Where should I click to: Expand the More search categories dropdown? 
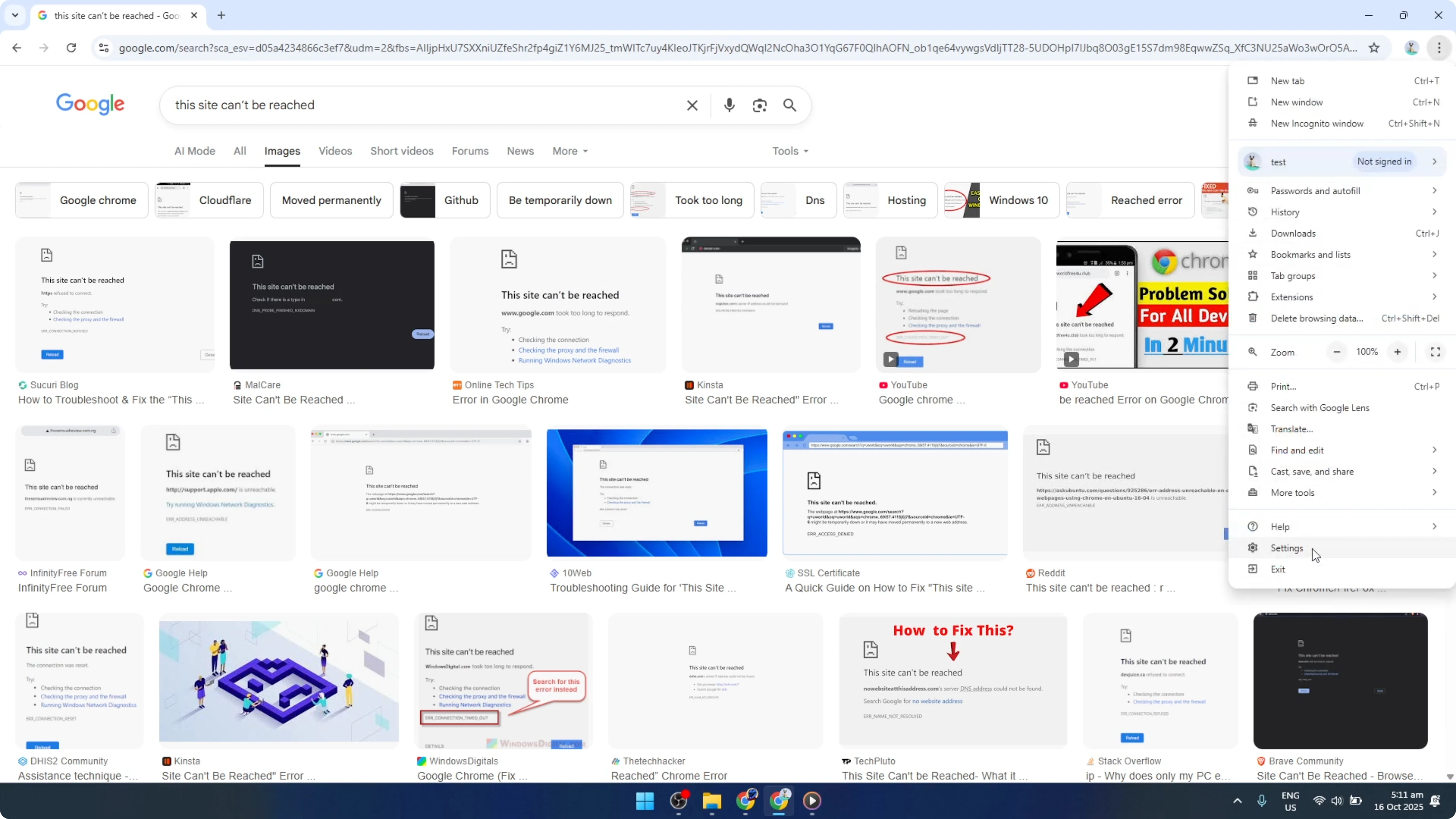[x=570, y=151]
